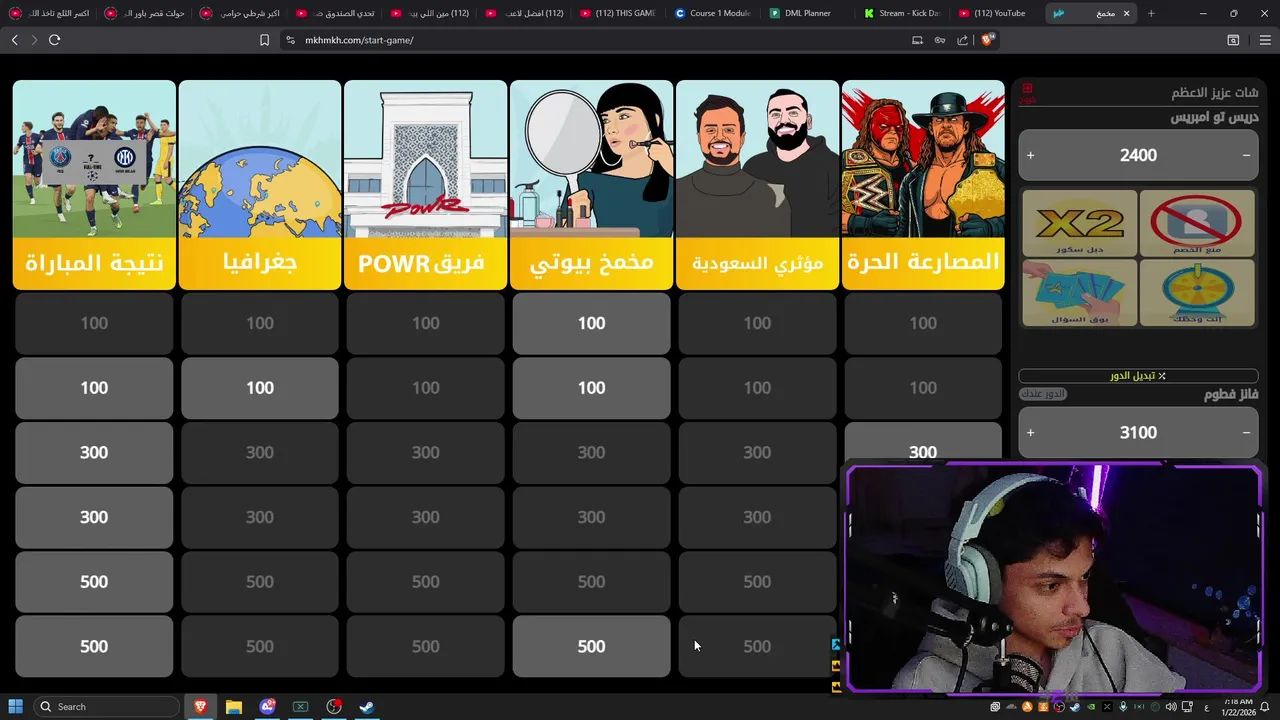Open a new browser tab
Screen dimensions: 1280x720
(x=1151, y=13)
